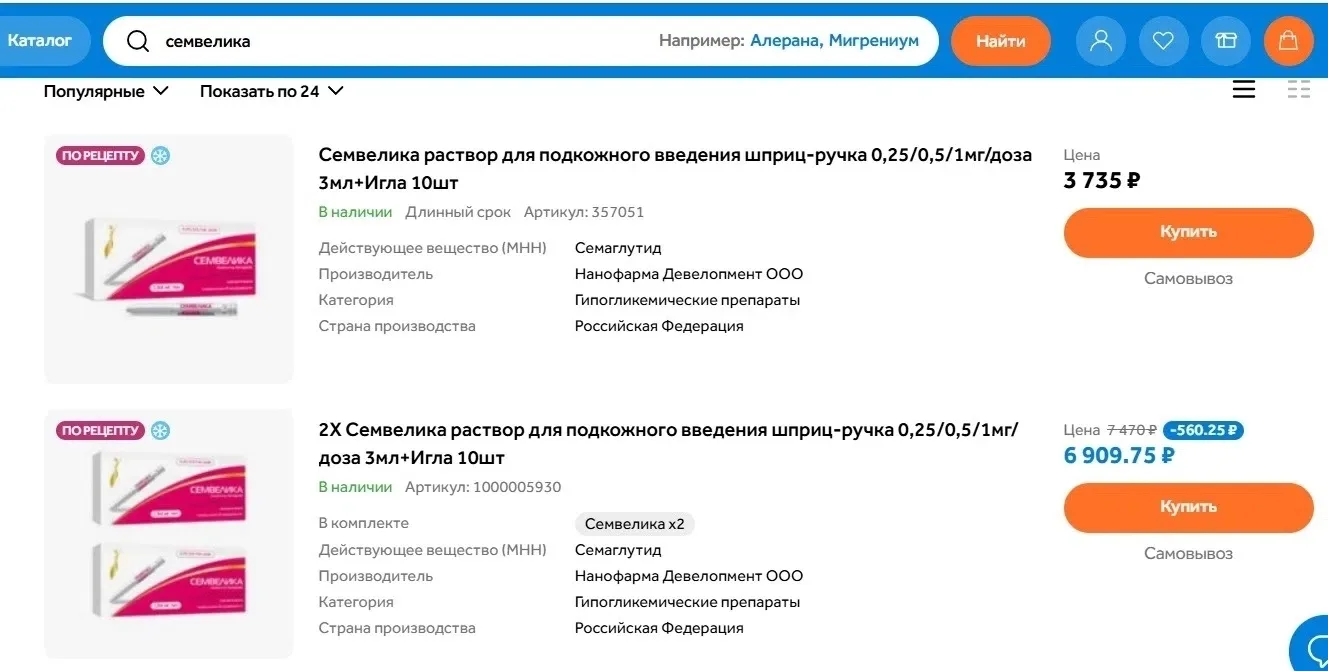Open the Каталог menu
Screen dimensions: 1328x671
click(41, 41)
